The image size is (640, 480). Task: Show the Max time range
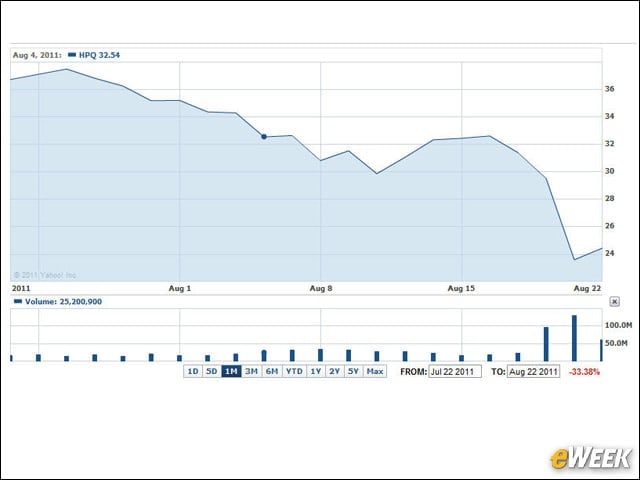click(x=375, y=371)
